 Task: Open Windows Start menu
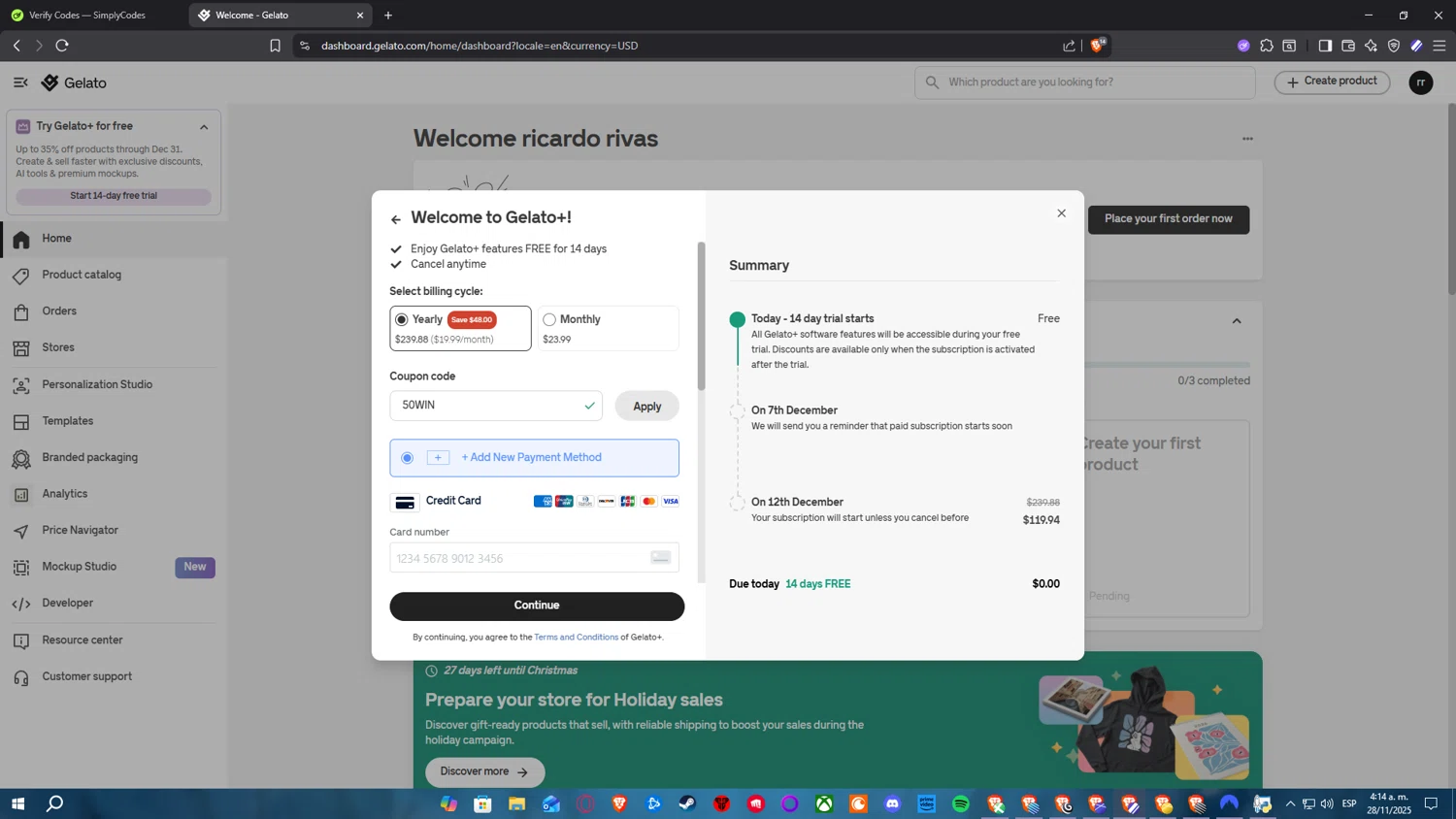point(17,803)
